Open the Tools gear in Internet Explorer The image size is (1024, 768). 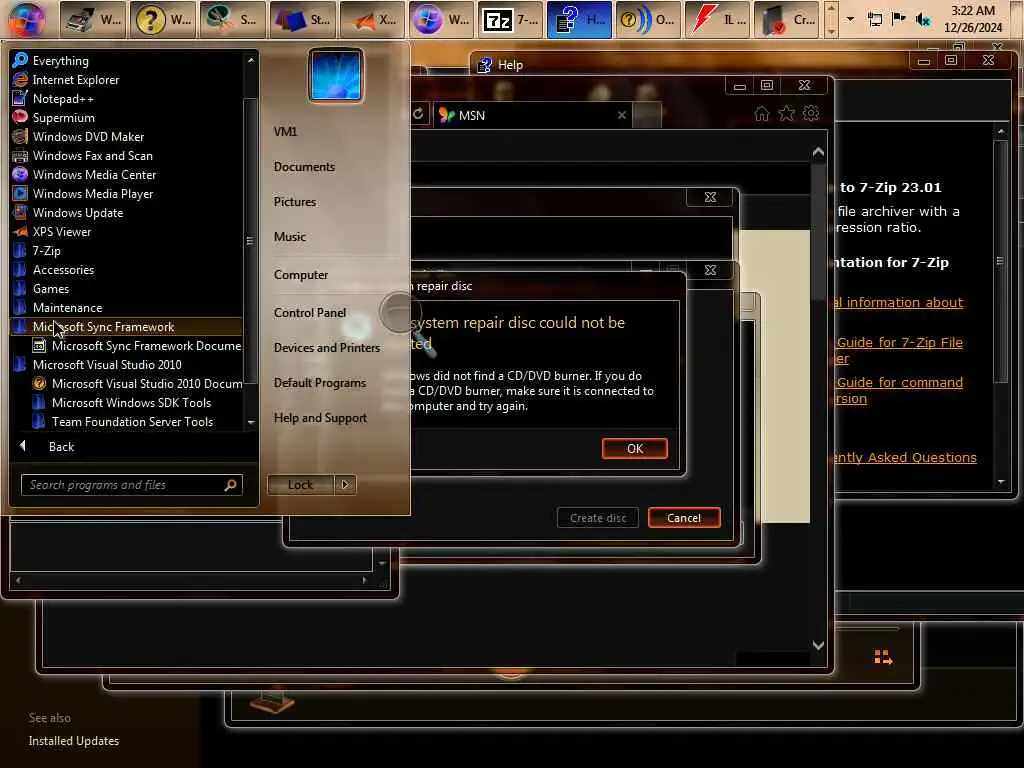811,113
